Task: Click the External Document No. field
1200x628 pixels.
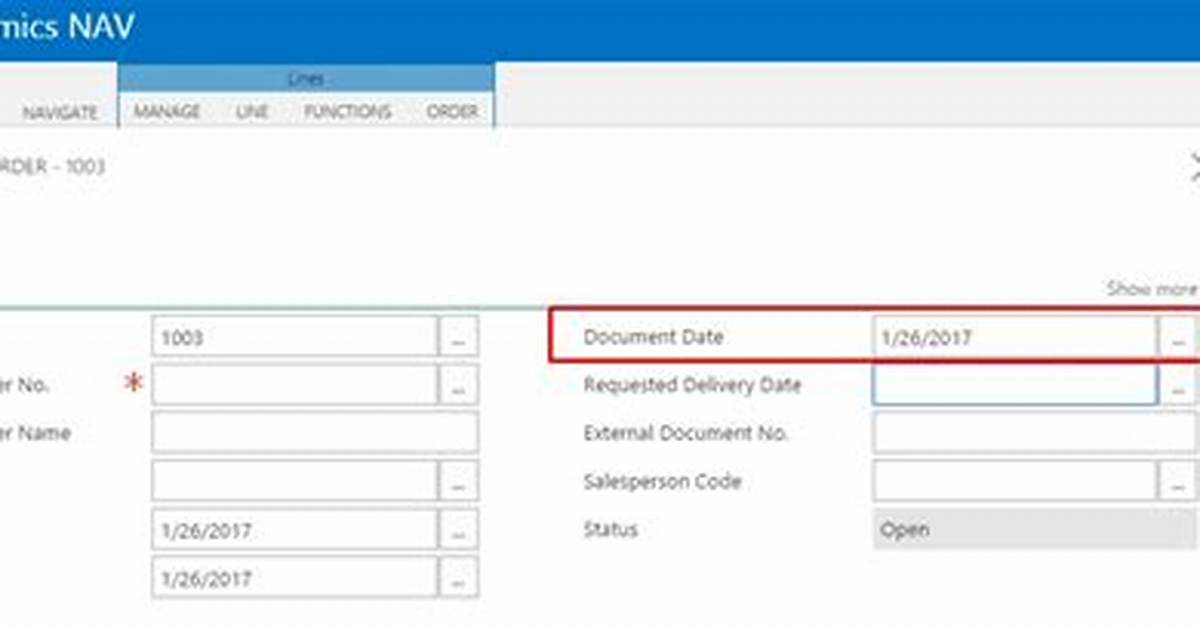Action: [1036, 433]
